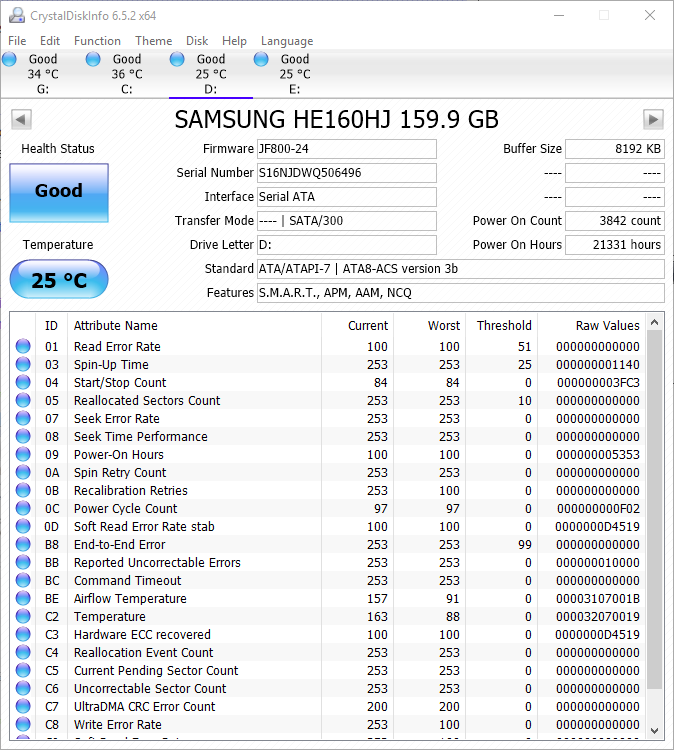Viewport: 674px width, 750px height.
Task: Select the C: drive tab
Action: tap(127, 74)
